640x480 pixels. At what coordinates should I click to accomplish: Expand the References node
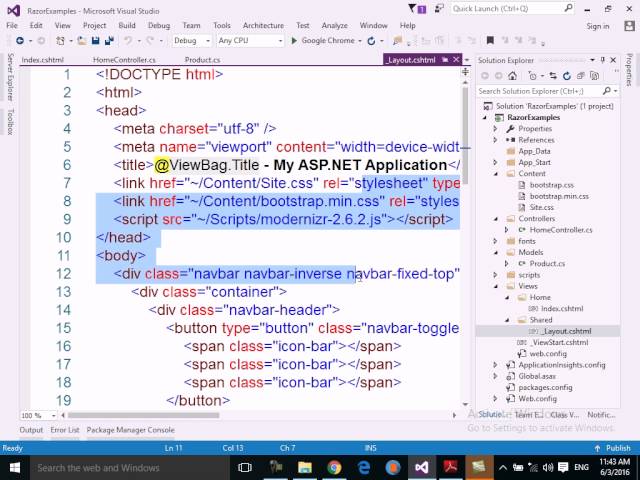[x=495, y=140]
